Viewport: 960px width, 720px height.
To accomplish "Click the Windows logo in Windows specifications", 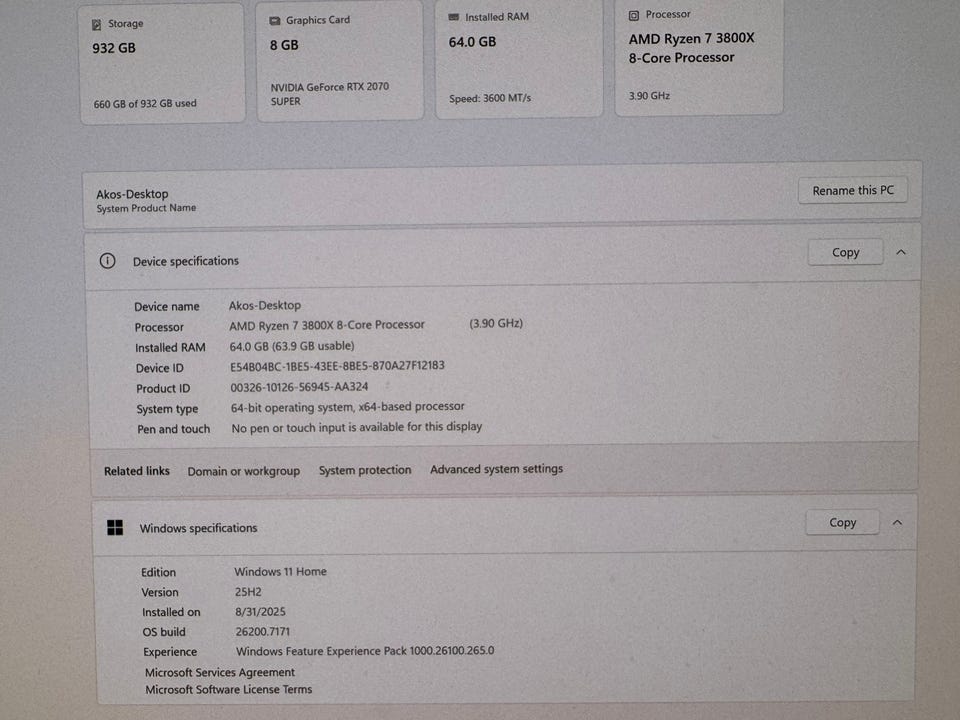I will point(115,527).
